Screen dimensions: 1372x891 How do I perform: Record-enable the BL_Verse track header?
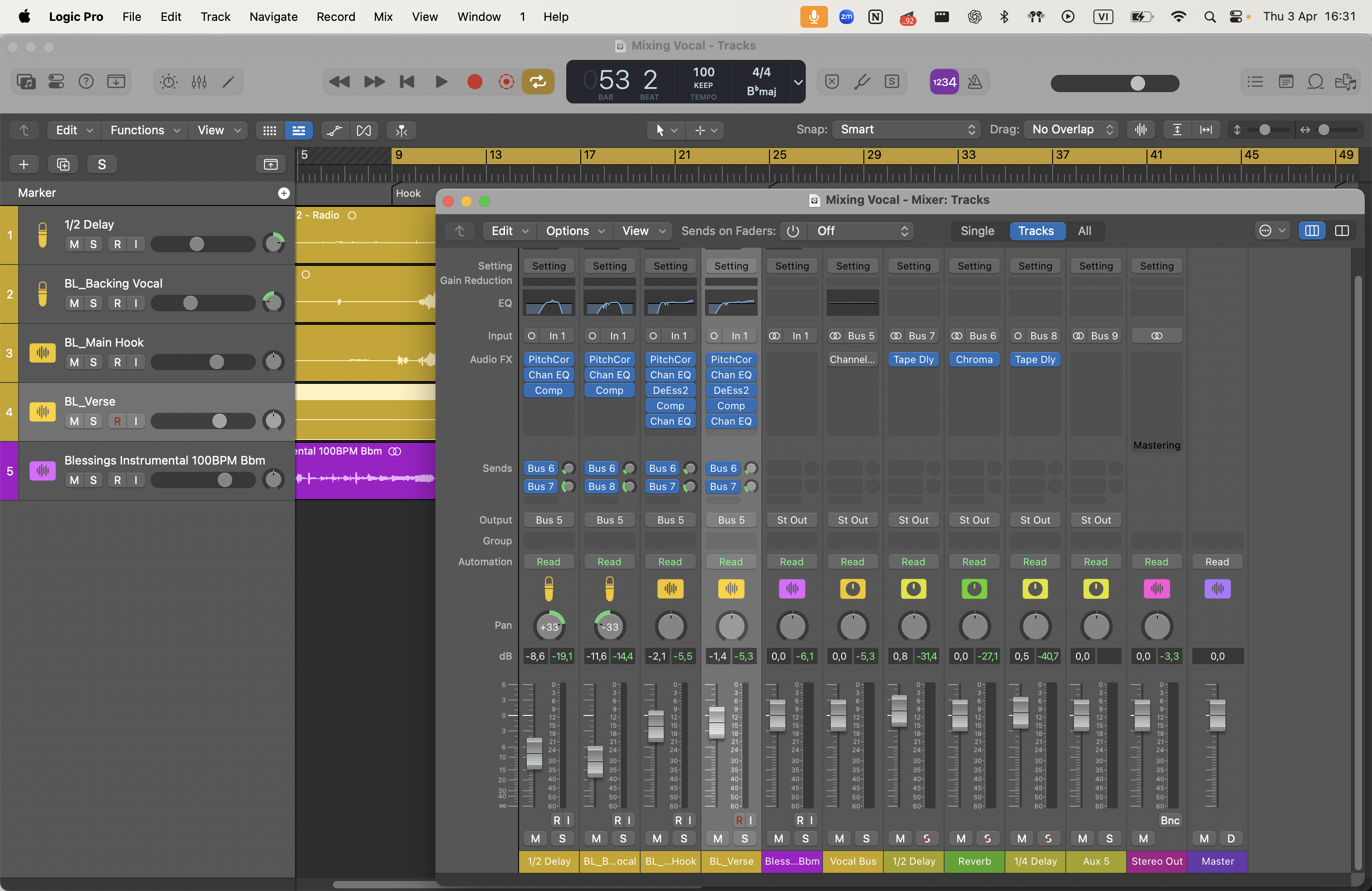tap(118, 421)
